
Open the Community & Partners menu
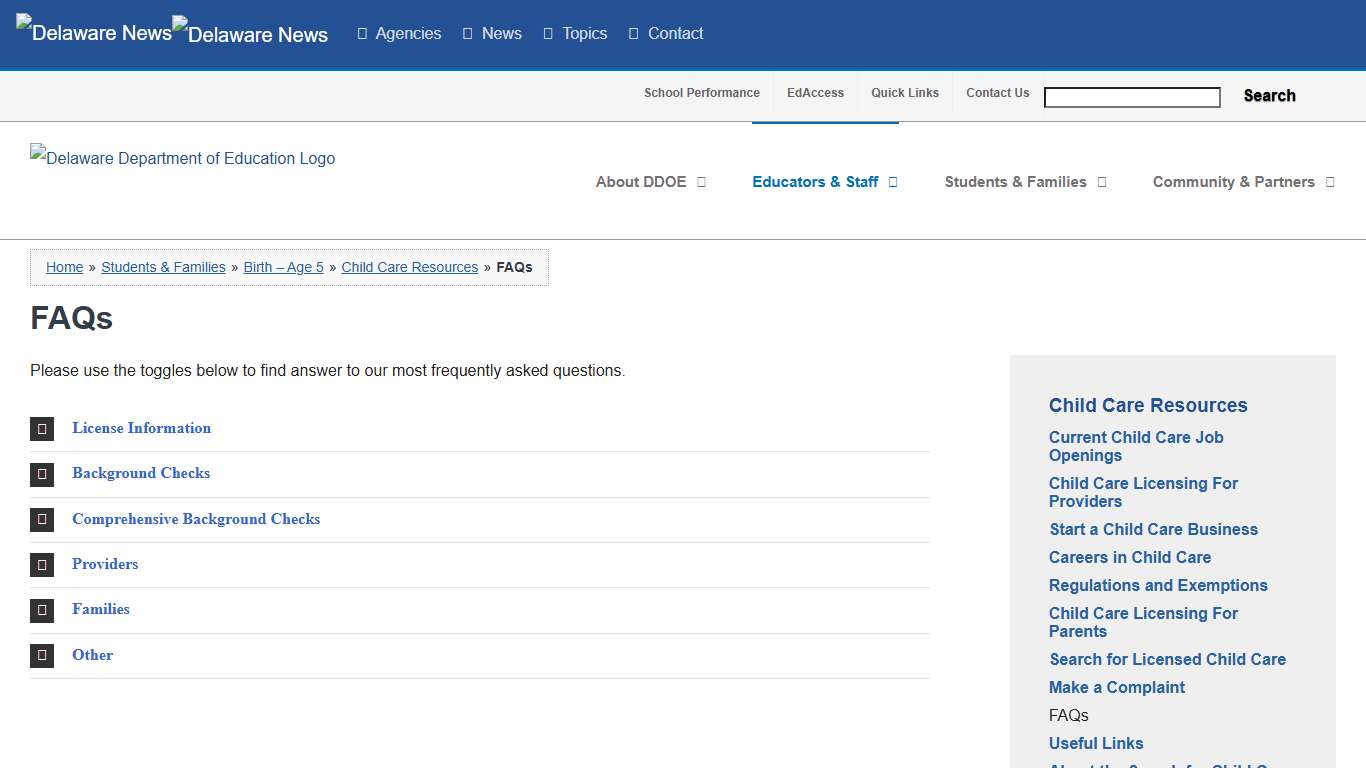(1242, 182)
